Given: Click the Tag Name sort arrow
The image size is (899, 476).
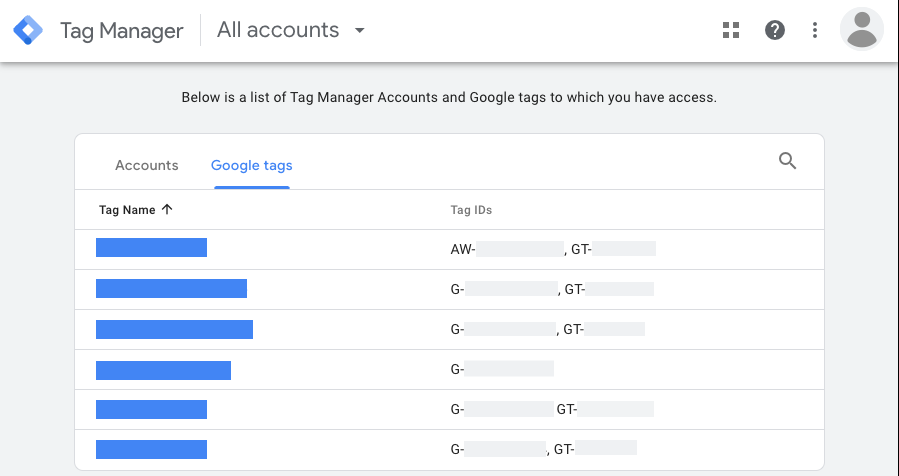Looking at the screenshot, I should pos(167,210).
